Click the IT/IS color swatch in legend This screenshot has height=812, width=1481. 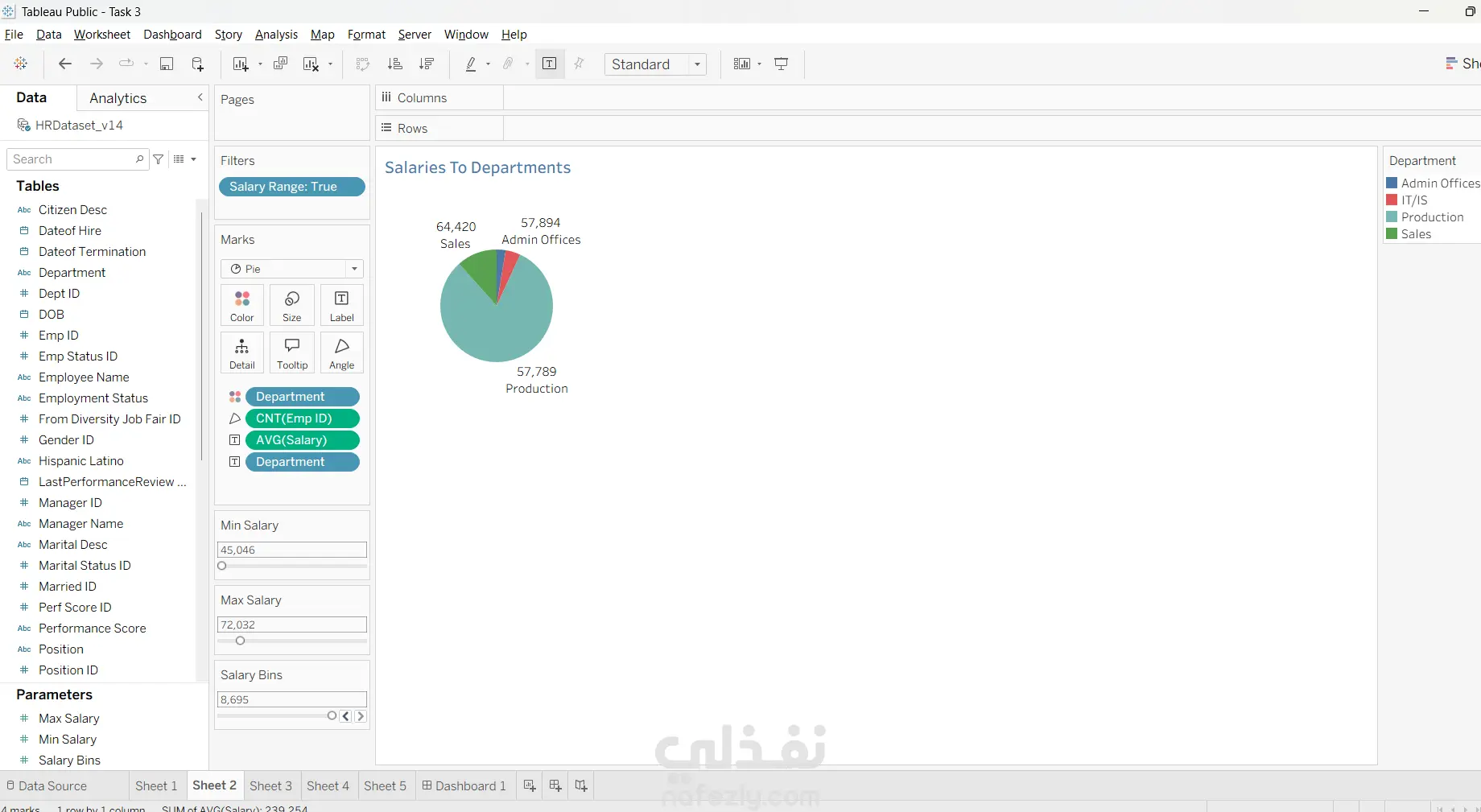(1392, 200)
